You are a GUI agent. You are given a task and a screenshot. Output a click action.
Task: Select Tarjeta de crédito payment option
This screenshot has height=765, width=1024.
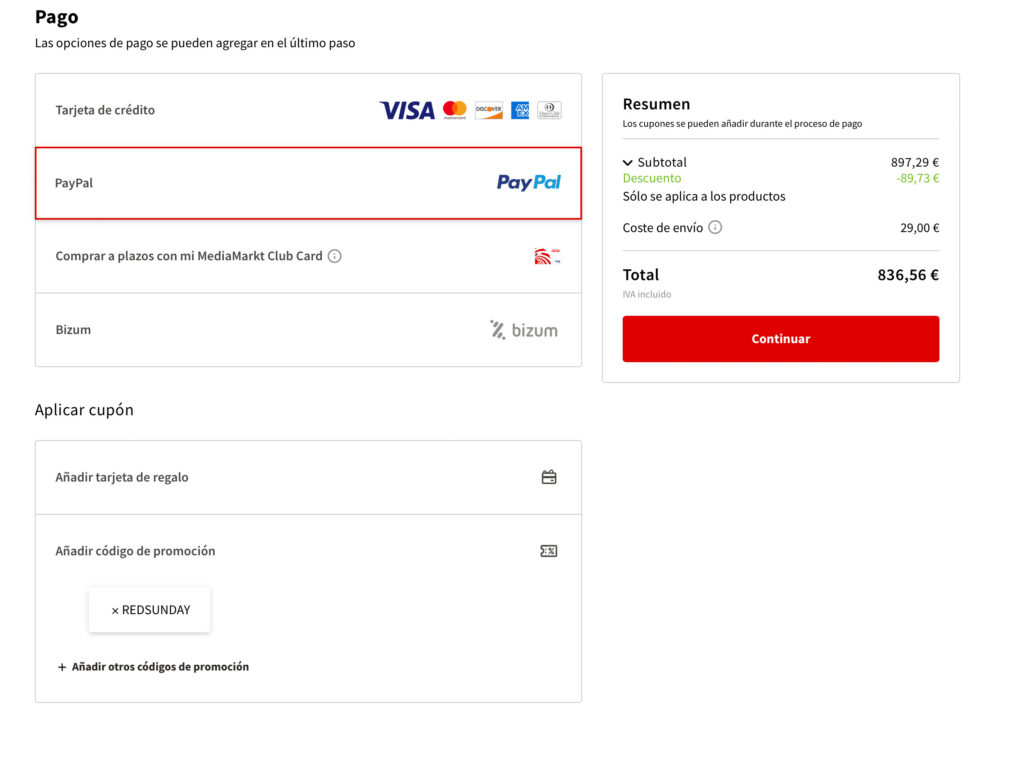308,110
